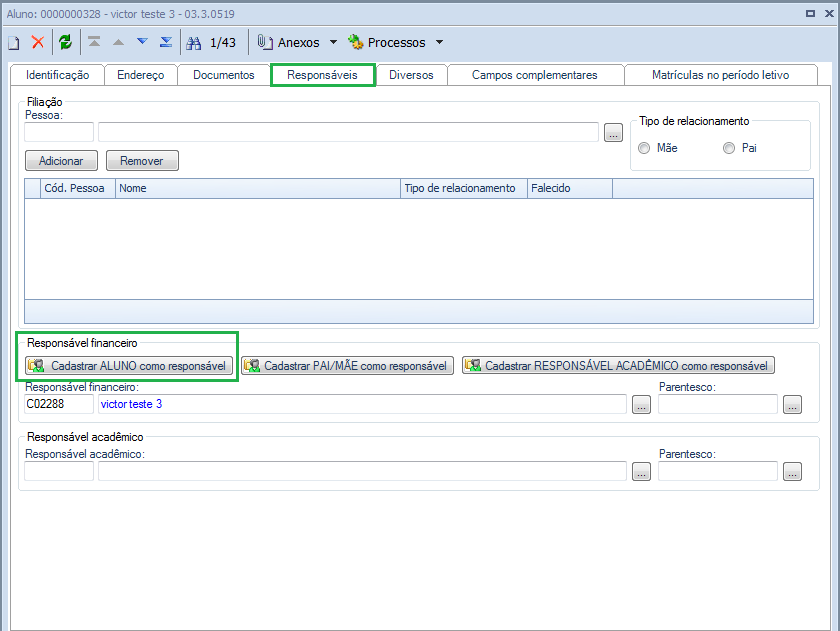Open Matrículas no período letivo tab
The height and width of the screenshot is (631, 840).
pyautogui.click(x=721, y=75)
